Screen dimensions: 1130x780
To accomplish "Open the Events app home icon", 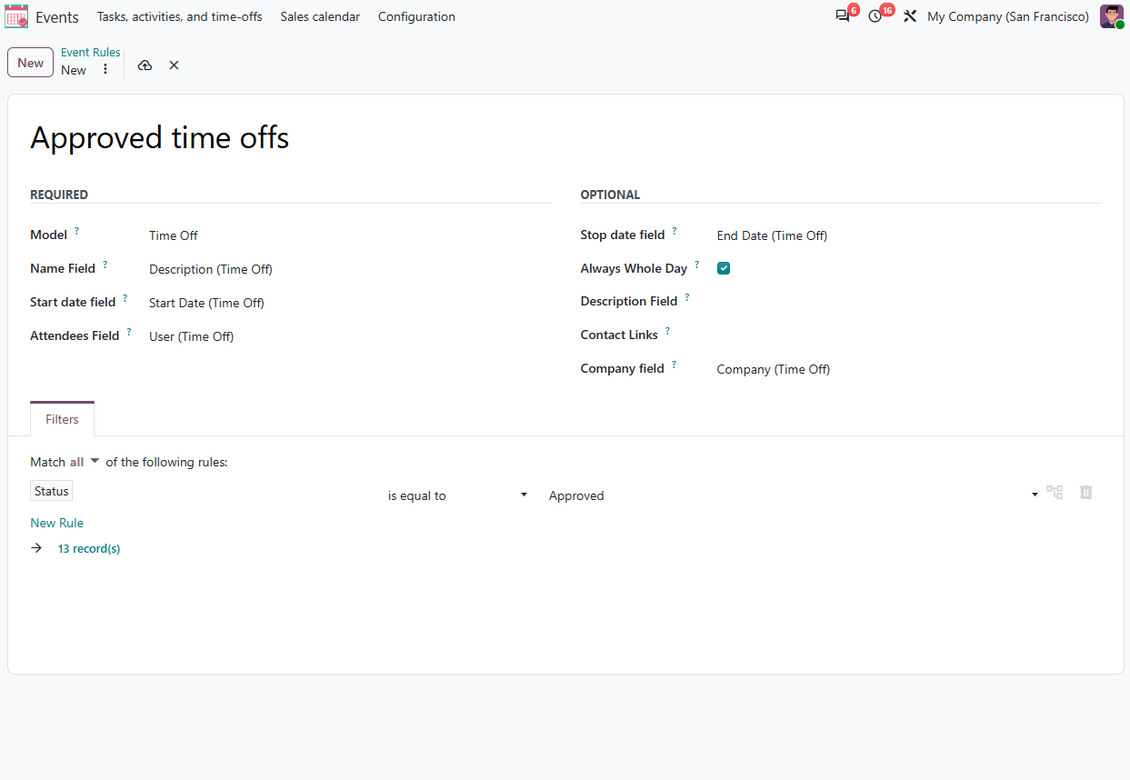I will click(x=16, y=17).
